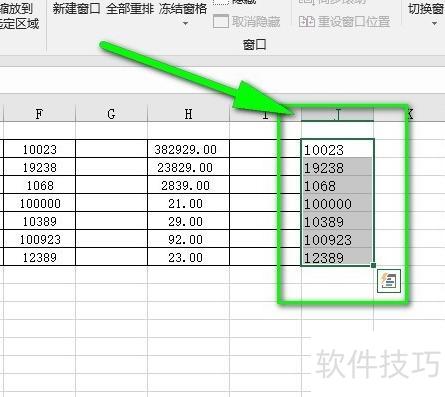This screenshot has height=397, width=445.
Task: Select column F header
Action: click(x=39, y=114)
